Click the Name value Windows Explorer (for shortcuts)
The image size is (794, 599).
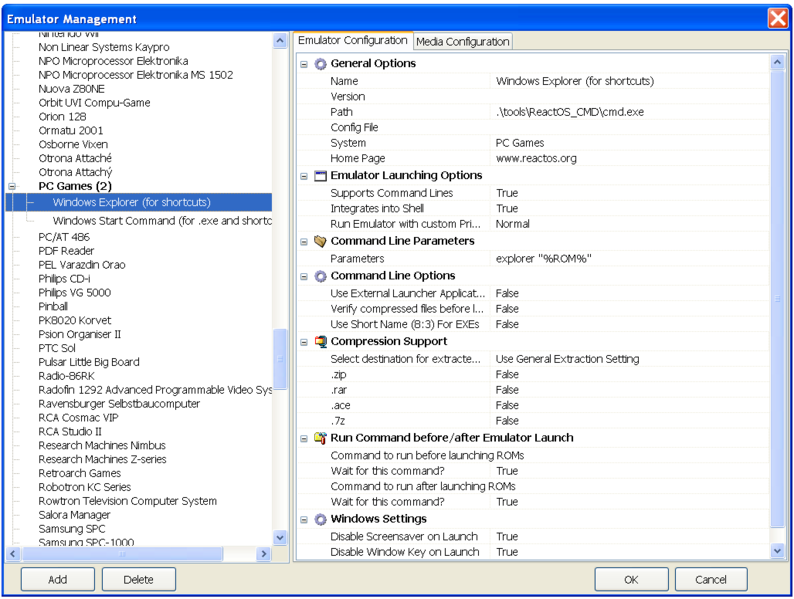point(575,81)
